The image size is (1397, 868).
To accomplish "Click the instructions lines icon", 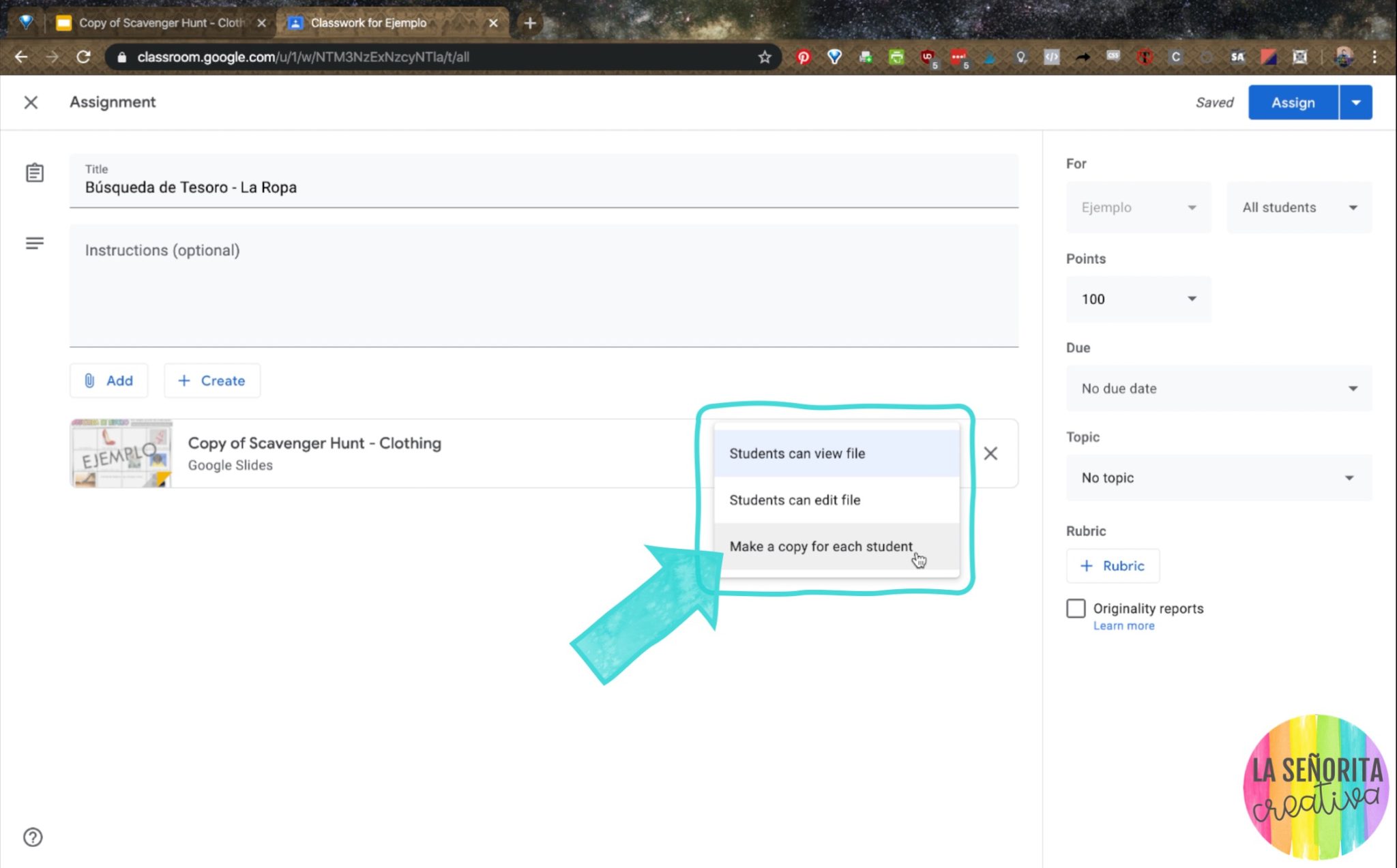I will 34,243.
